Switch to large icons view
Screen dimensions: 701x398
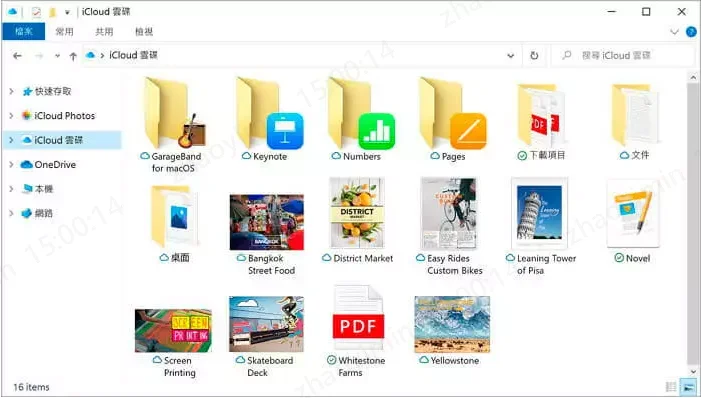point(688,387)
